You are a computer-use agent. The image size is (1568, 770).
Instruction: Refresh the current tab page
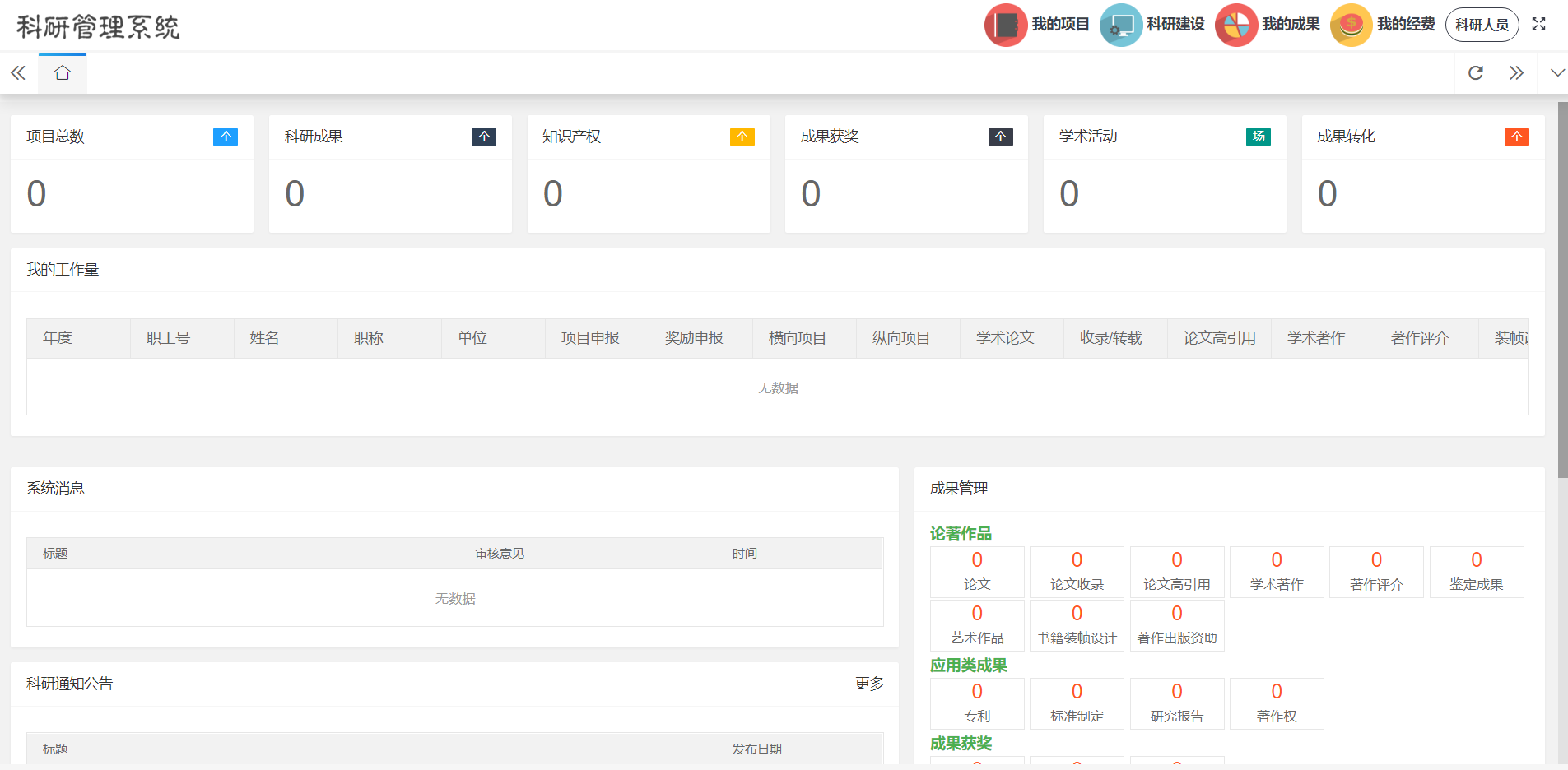[x=1476, y=73]
